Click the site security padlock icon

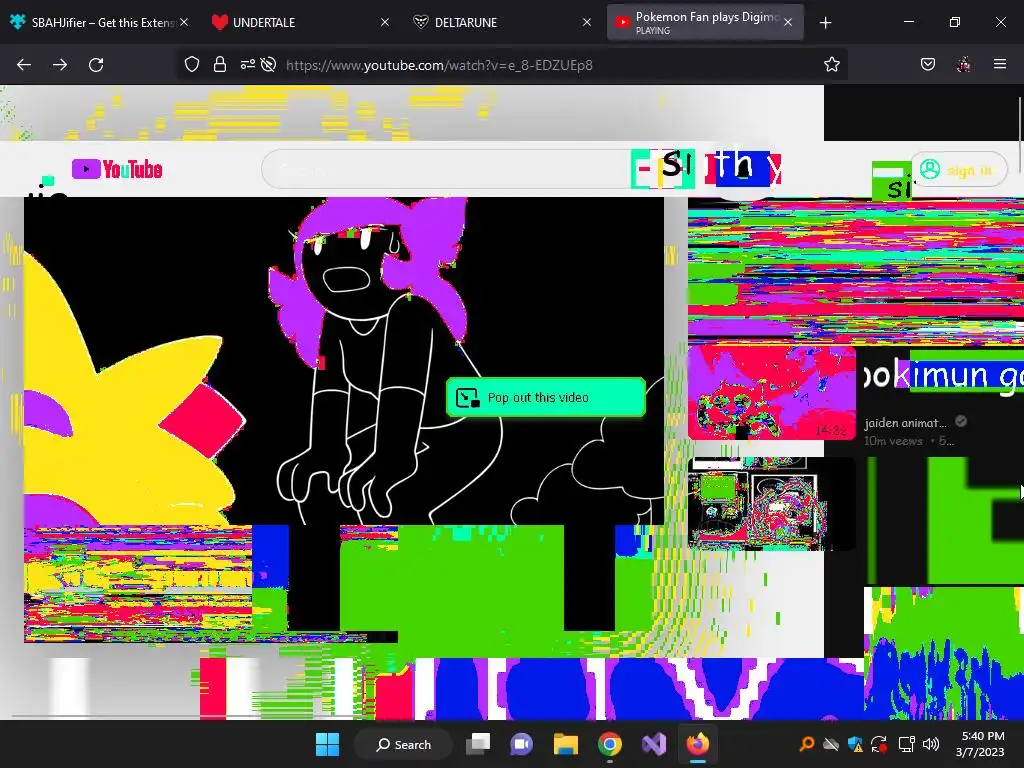tap(220, 65)
